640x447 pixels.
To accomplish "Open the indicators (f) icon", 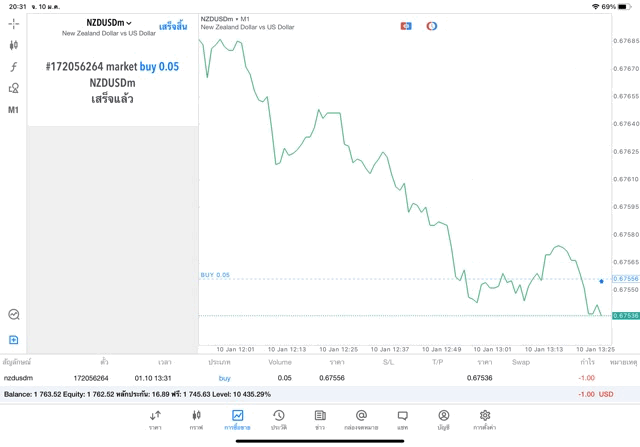I will coord(13,67).
